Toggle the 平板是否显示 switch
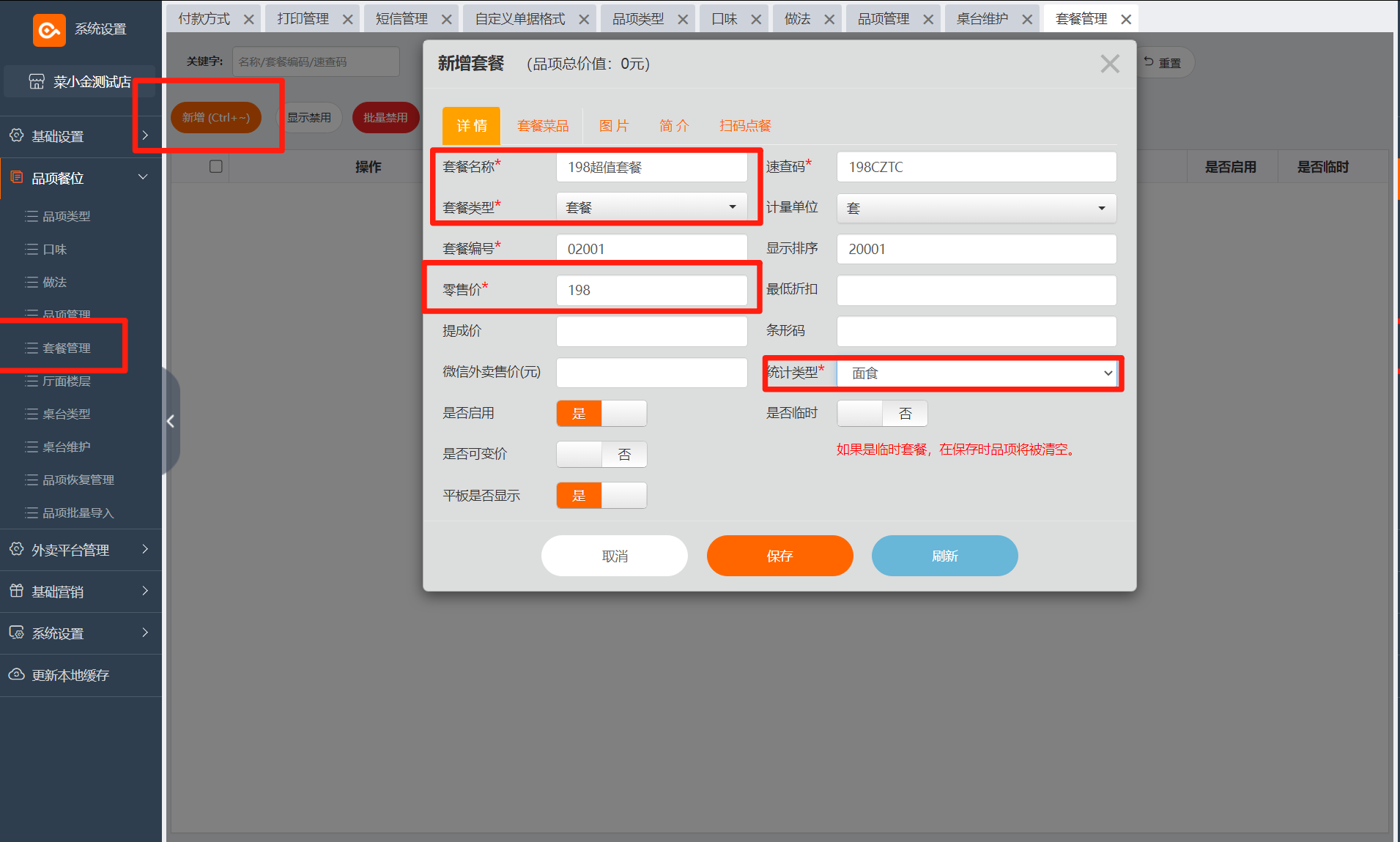The height and width of the screenshot is (842, 1400). pos(601,495)
